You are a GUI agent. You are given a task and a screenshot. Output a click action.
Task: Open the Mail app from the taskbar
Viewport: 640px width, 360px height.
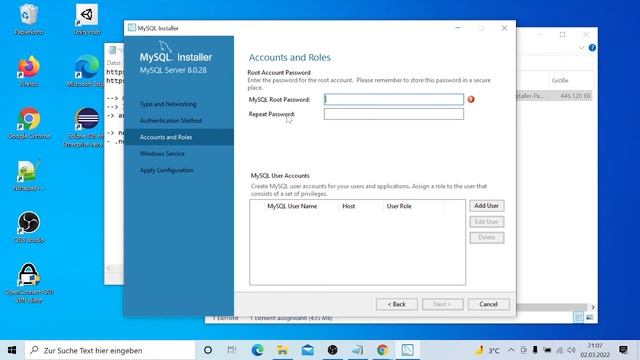(308, 350)
